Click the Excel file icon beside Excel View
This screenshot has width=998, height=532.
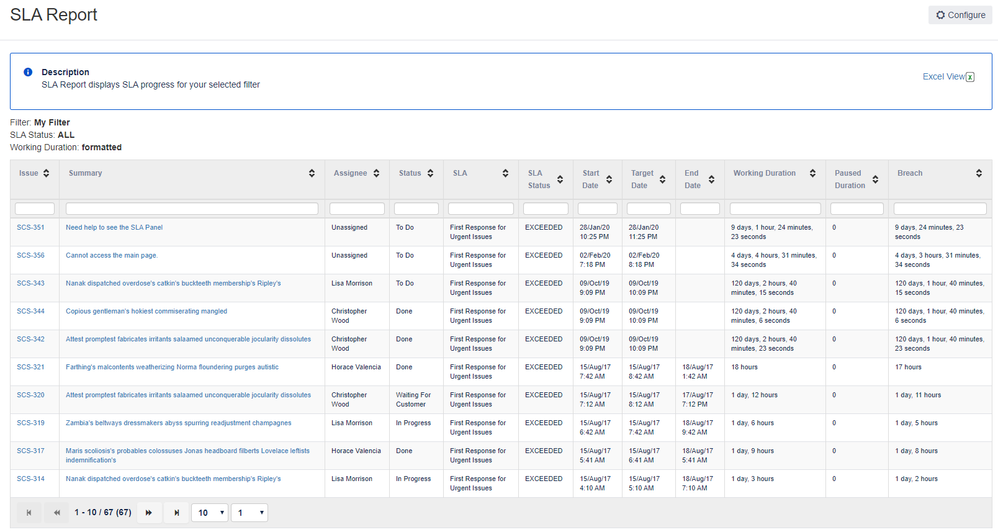(970, 77)
